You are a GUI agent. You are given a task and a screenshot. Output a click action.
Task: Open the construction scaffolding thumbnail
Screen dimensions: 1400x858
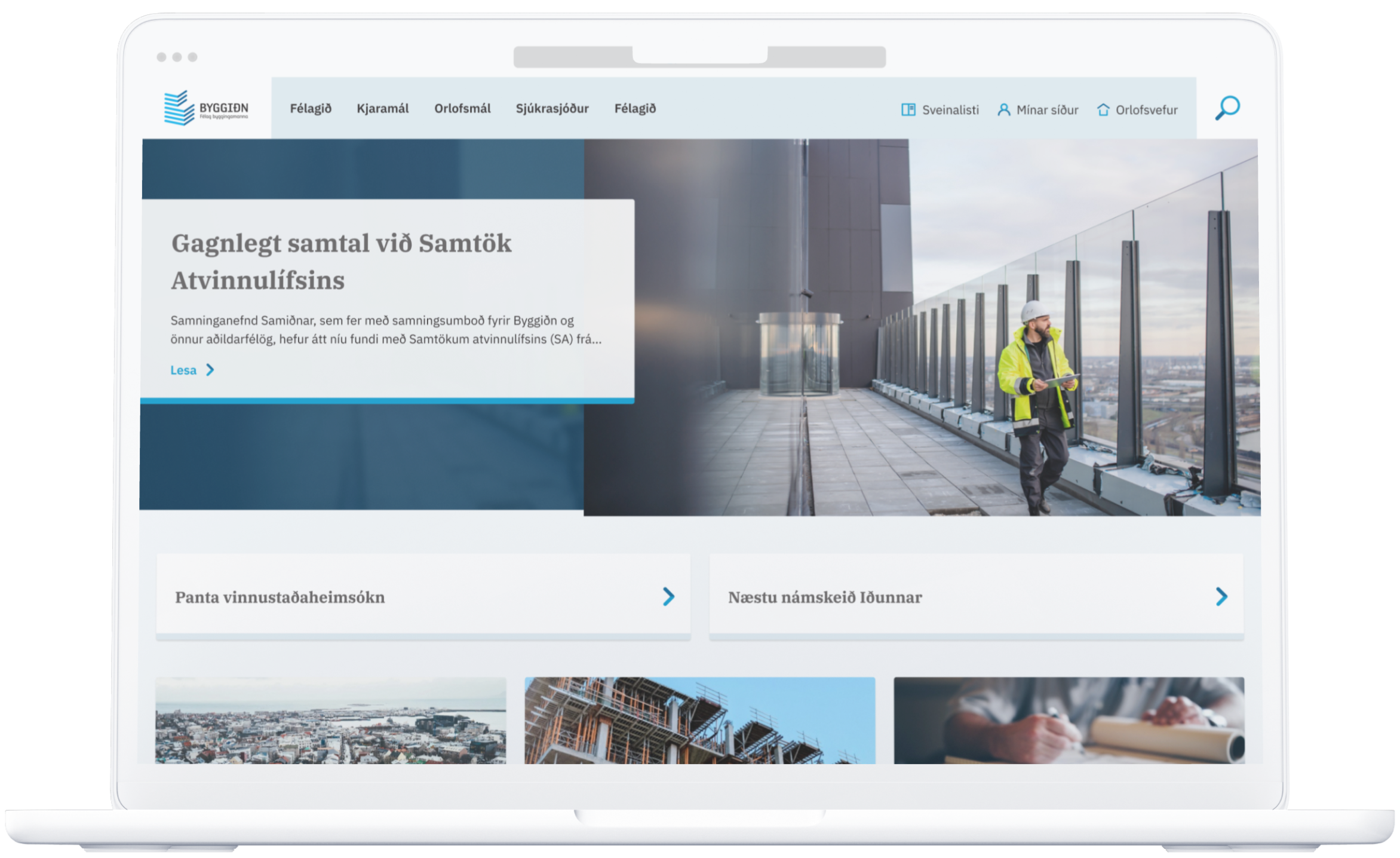[699, 720]
